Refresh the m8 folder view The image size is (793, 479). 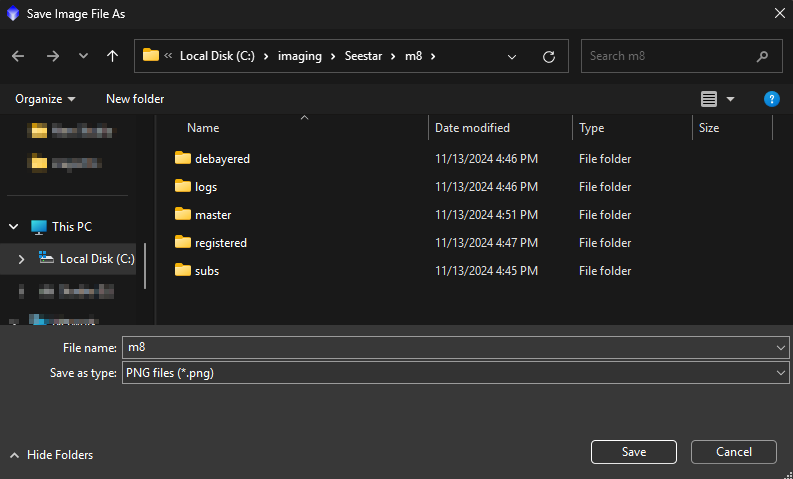click(548, 56)
